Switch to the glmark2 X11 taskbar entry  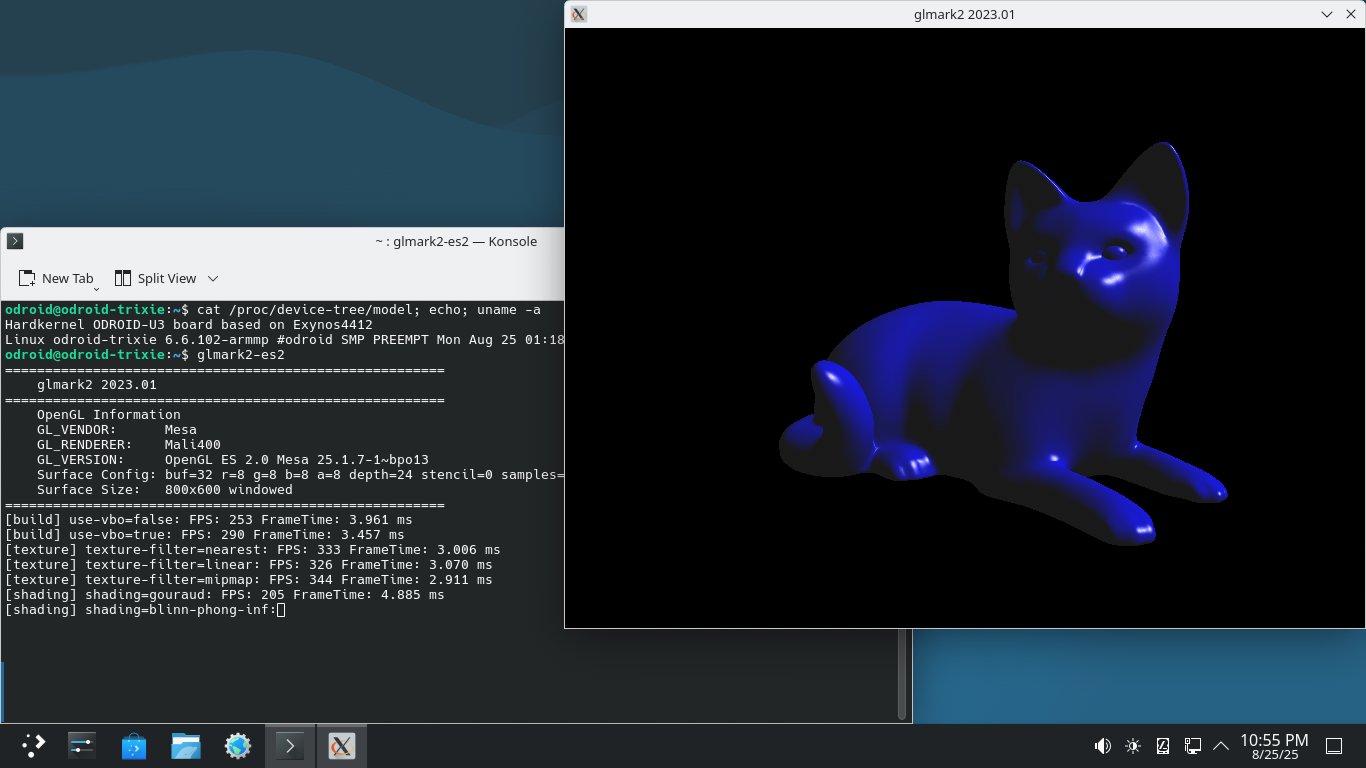click(x=342, y=745)
